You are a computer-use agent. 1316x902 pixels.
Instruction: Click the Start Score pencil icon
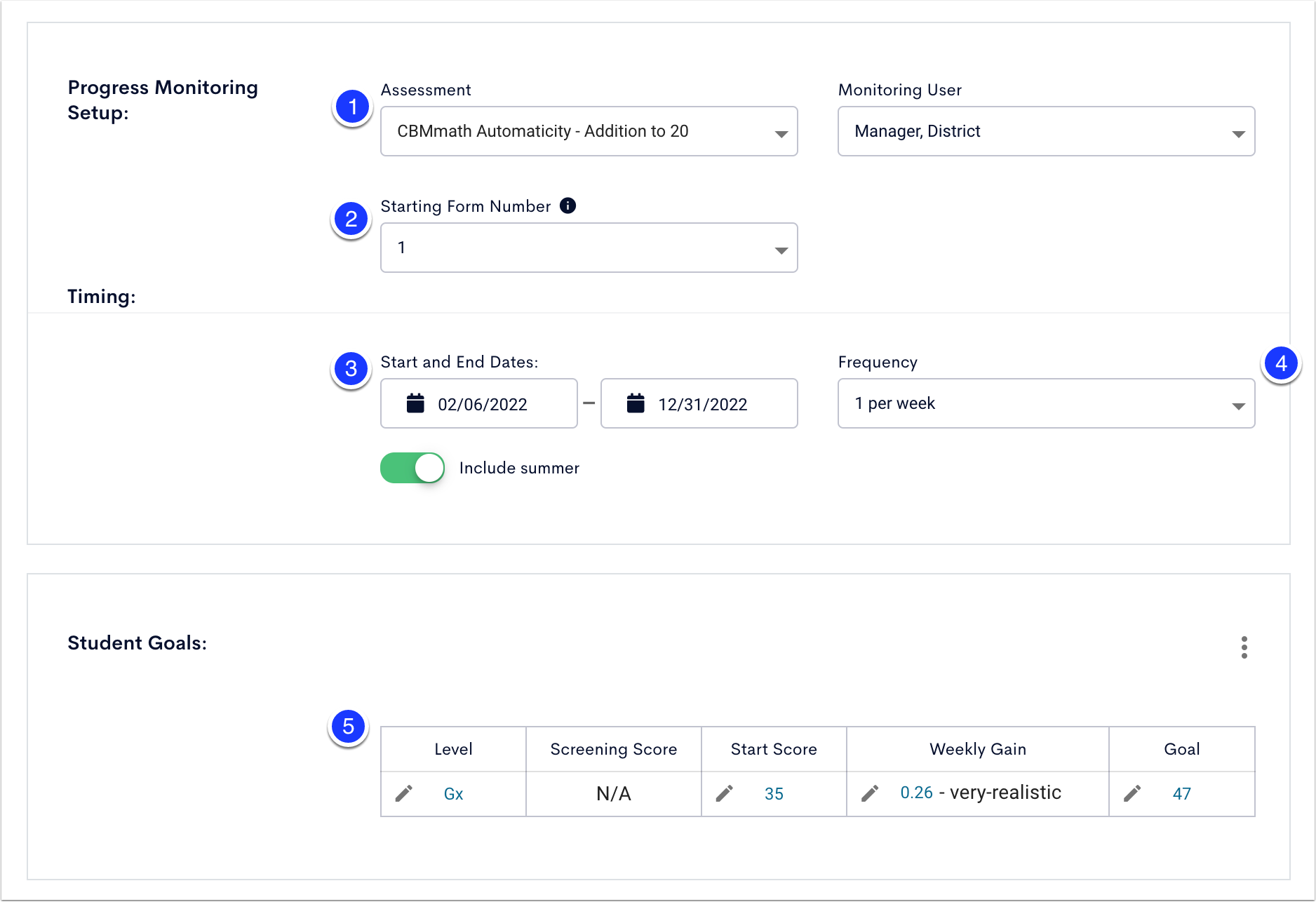pyautogui.click(x=725, y=793)
